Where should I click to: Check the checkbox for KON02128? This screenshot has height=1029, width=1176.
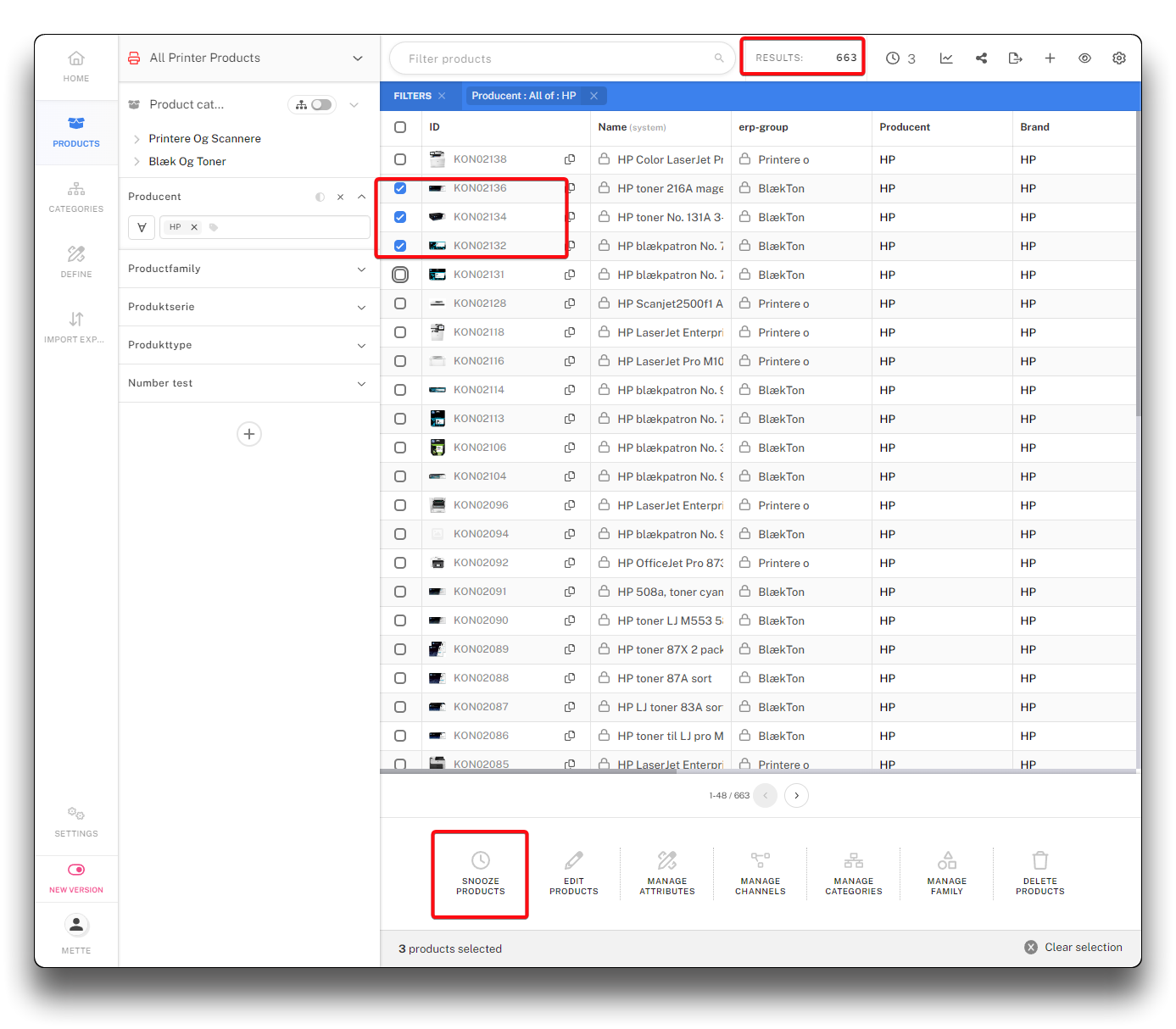tap(400, 303)
